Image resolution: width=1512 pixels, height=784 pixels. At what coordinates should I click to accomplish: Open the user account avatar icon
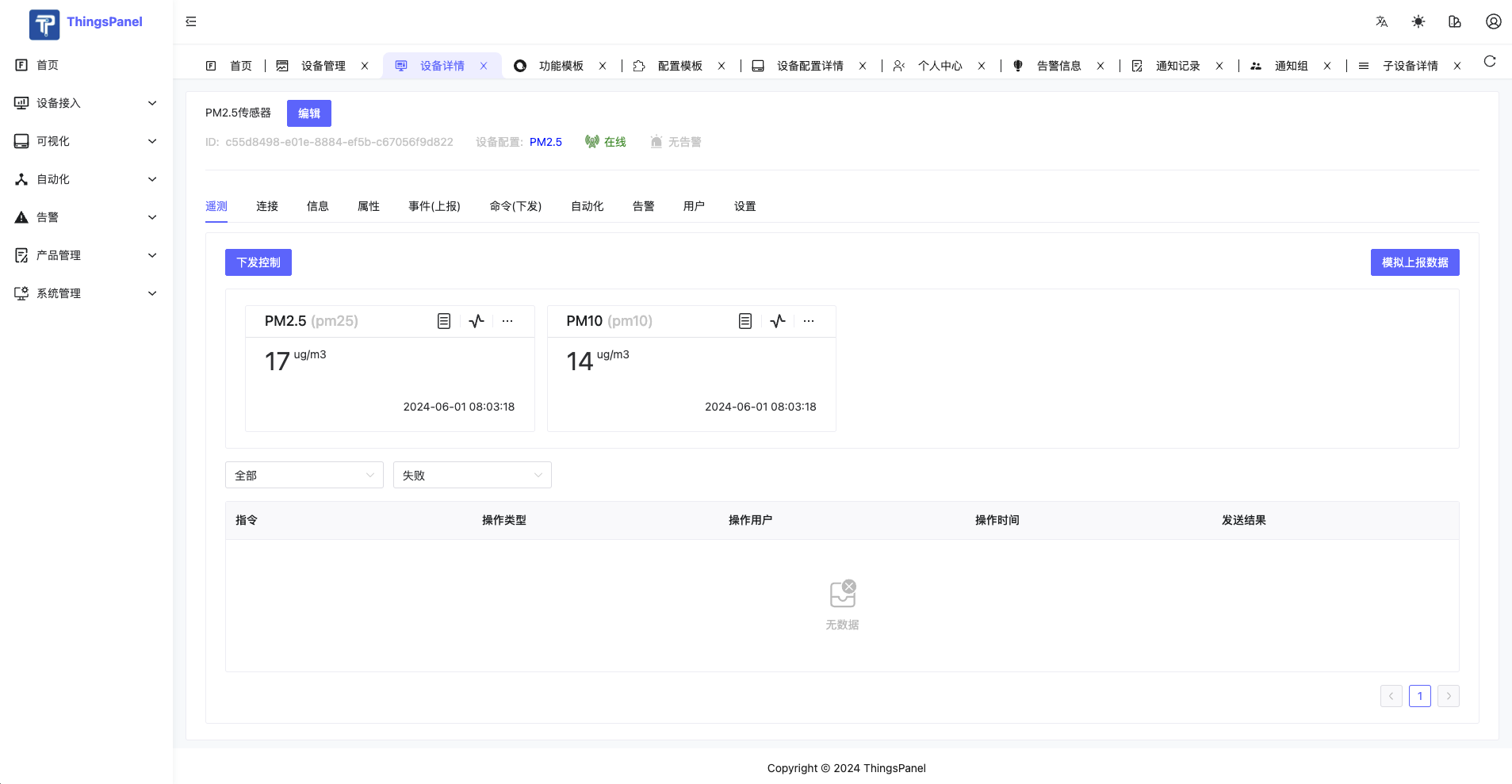click(x=1494, y=21)
